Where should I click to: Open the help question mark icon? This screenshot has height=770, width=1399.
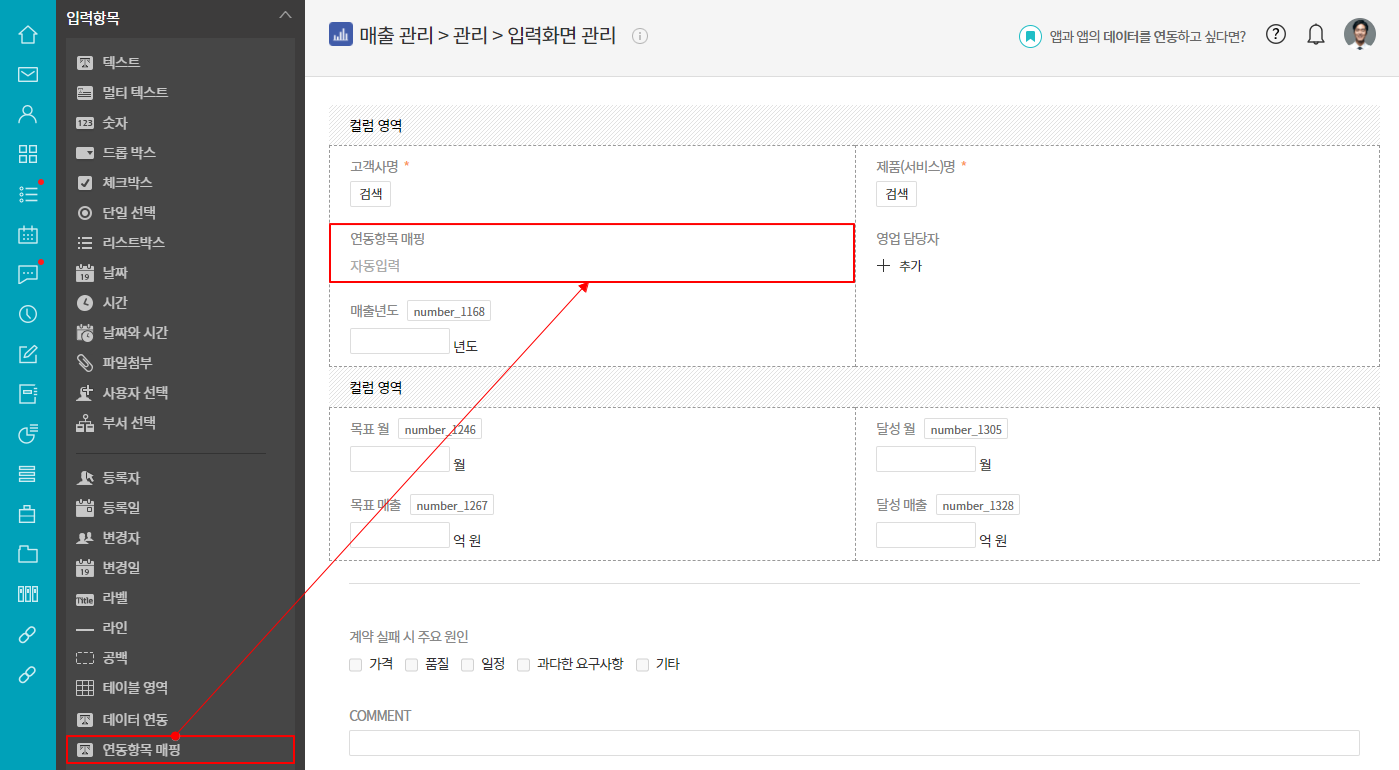click(1275, 34)
